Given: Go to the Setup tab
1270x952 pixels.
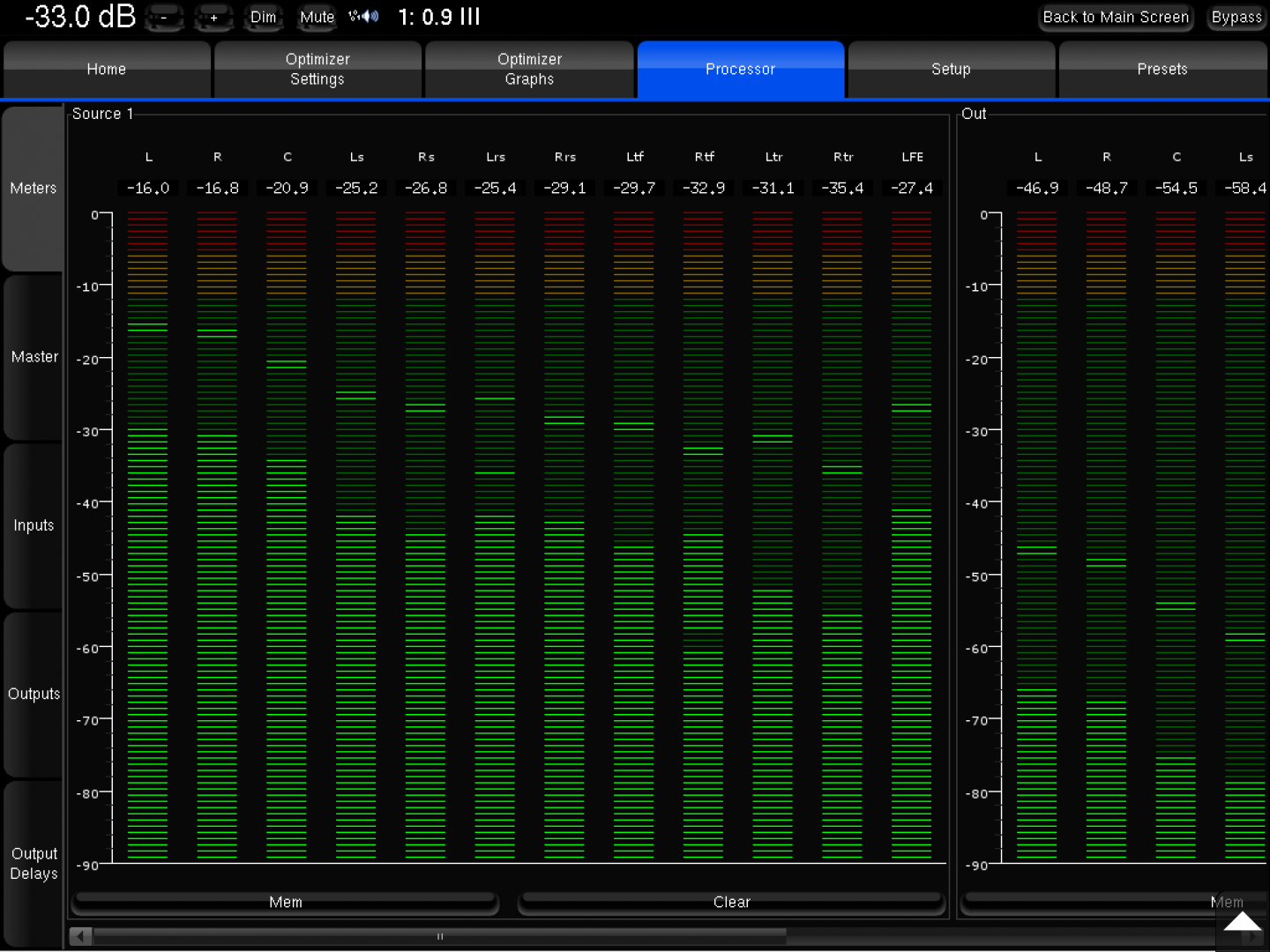Looking at the screenshot, I should (951, 69).
